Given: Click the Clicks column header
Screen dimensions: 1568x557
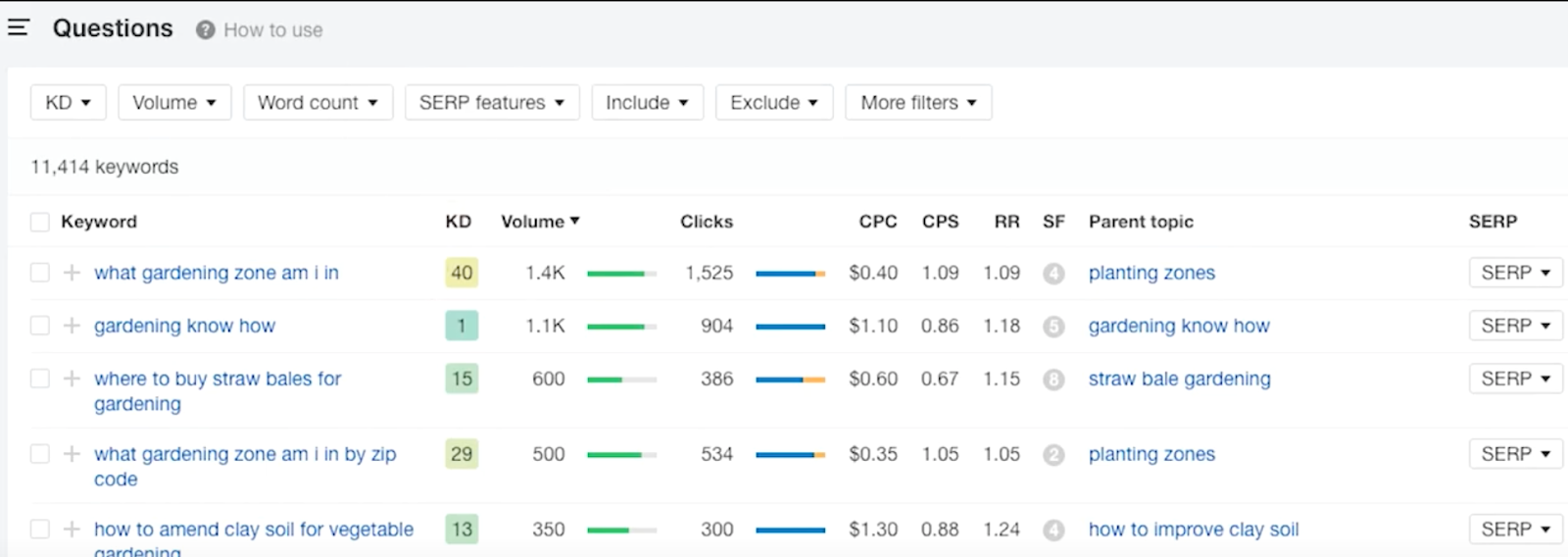Looking at the screenshot, I should [706, 222].
